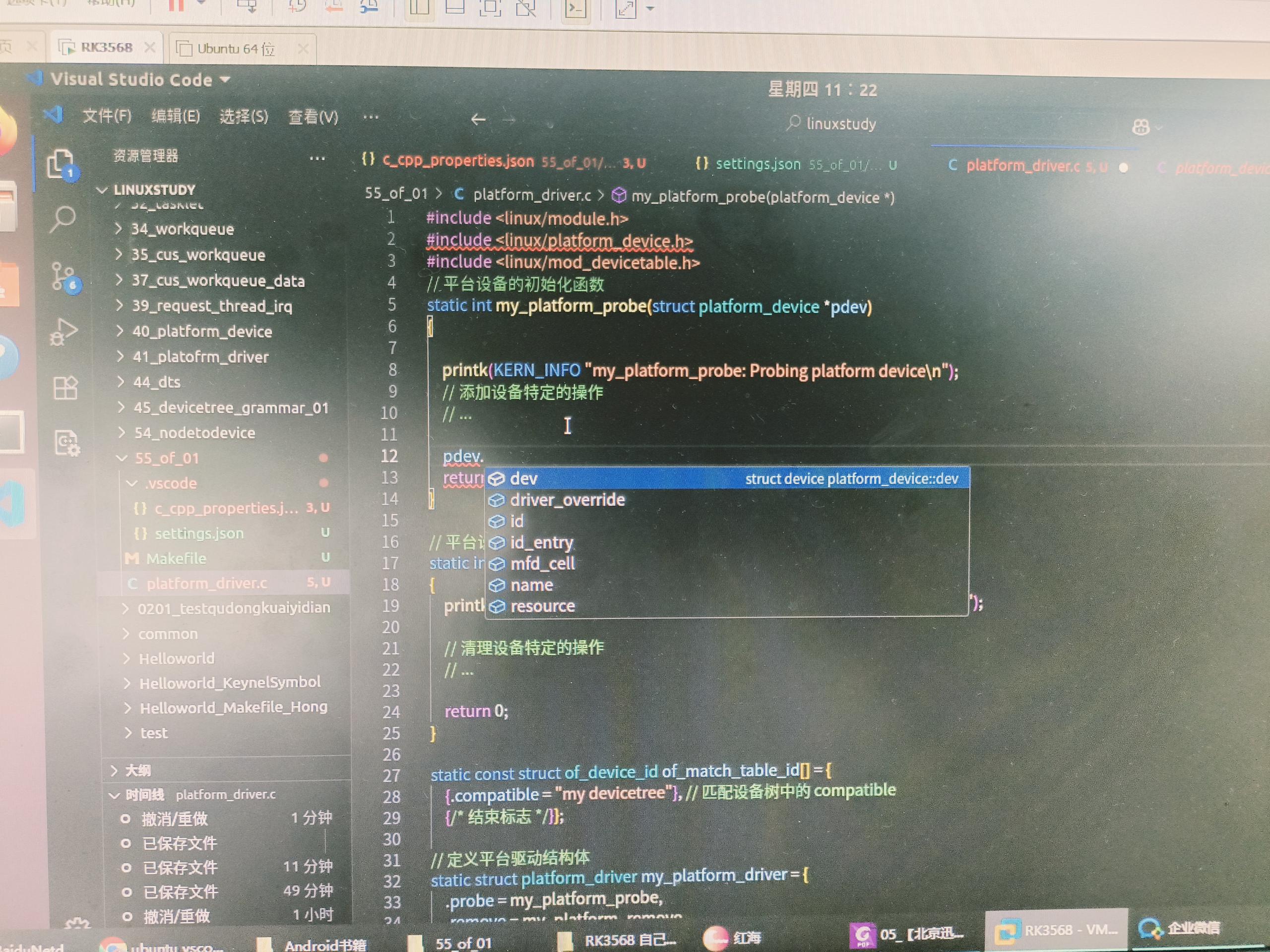Open explorer panel more actions ellipsis
The width and height of the screenshot is (1270, 952).
[317, 158]
